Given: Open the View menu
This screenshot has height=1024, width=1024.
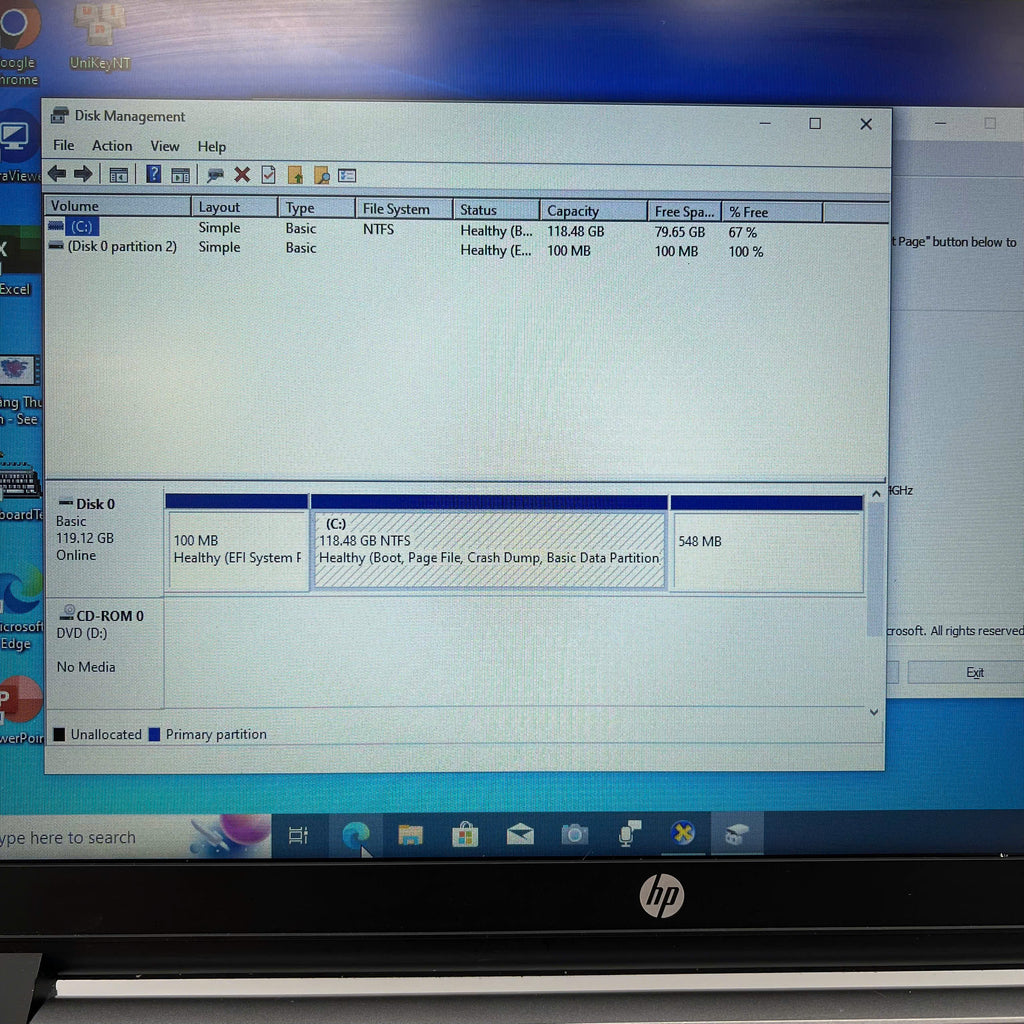Looking at the screenshot, I should [165, 146].
